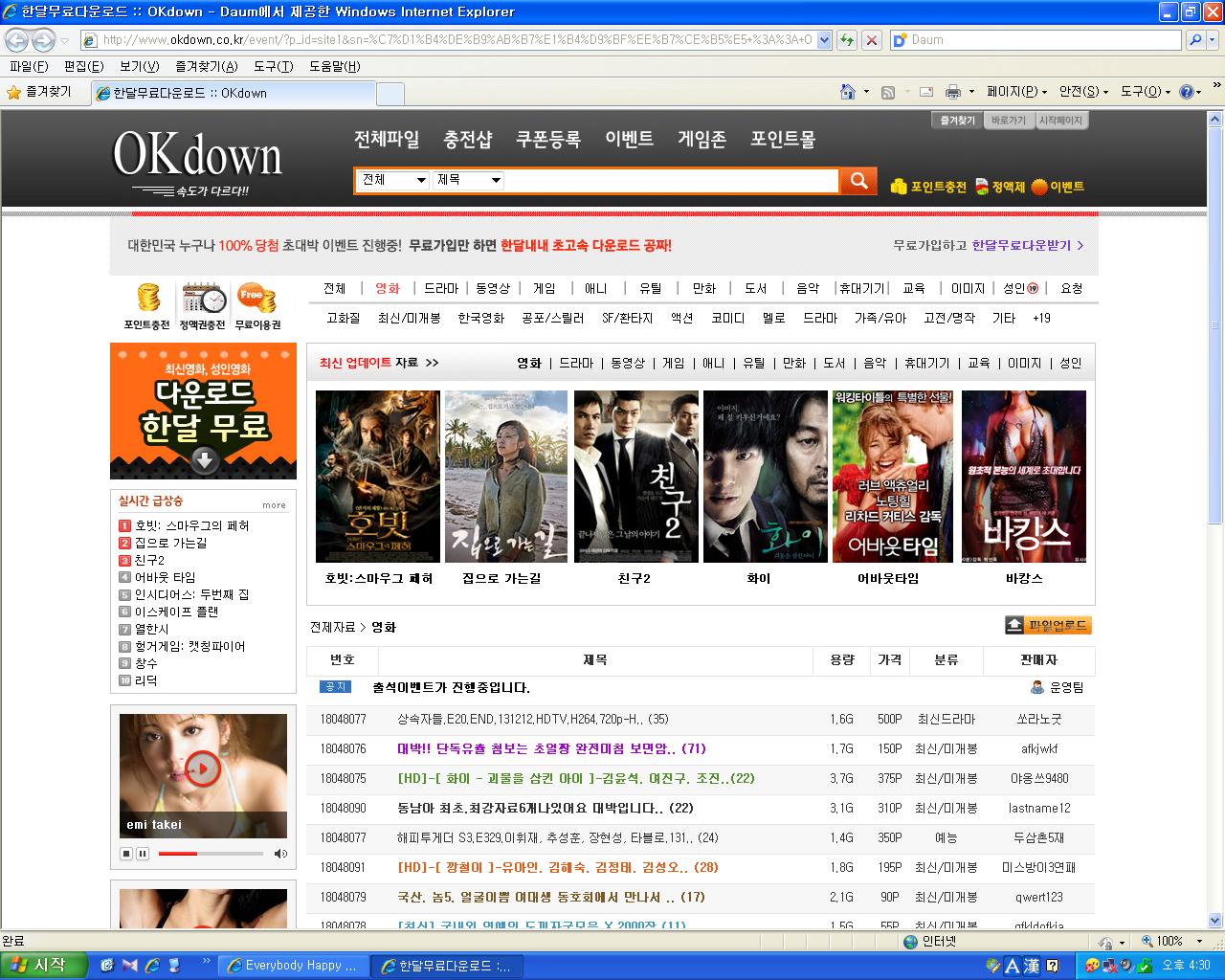Click the 어바웃타임 poster thumbnail
This screenshot has height=980, width=1225.
tap(894, 476)
